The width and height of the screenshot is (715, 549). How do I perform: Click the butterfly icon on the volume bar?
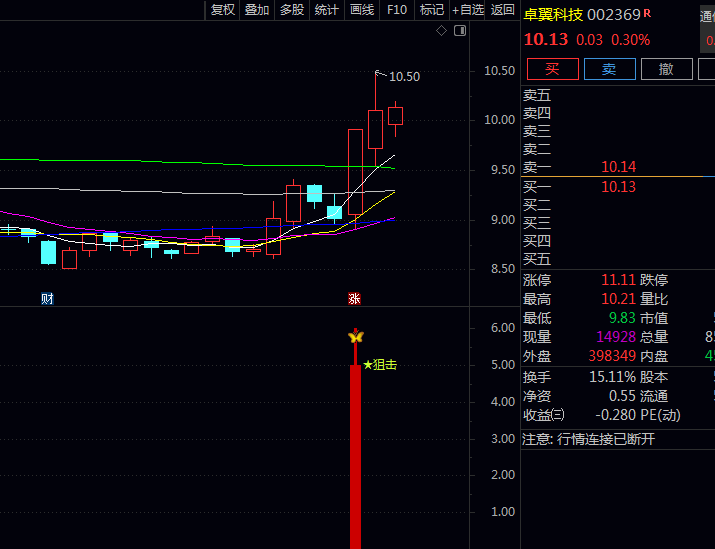(x=356, y=337)
